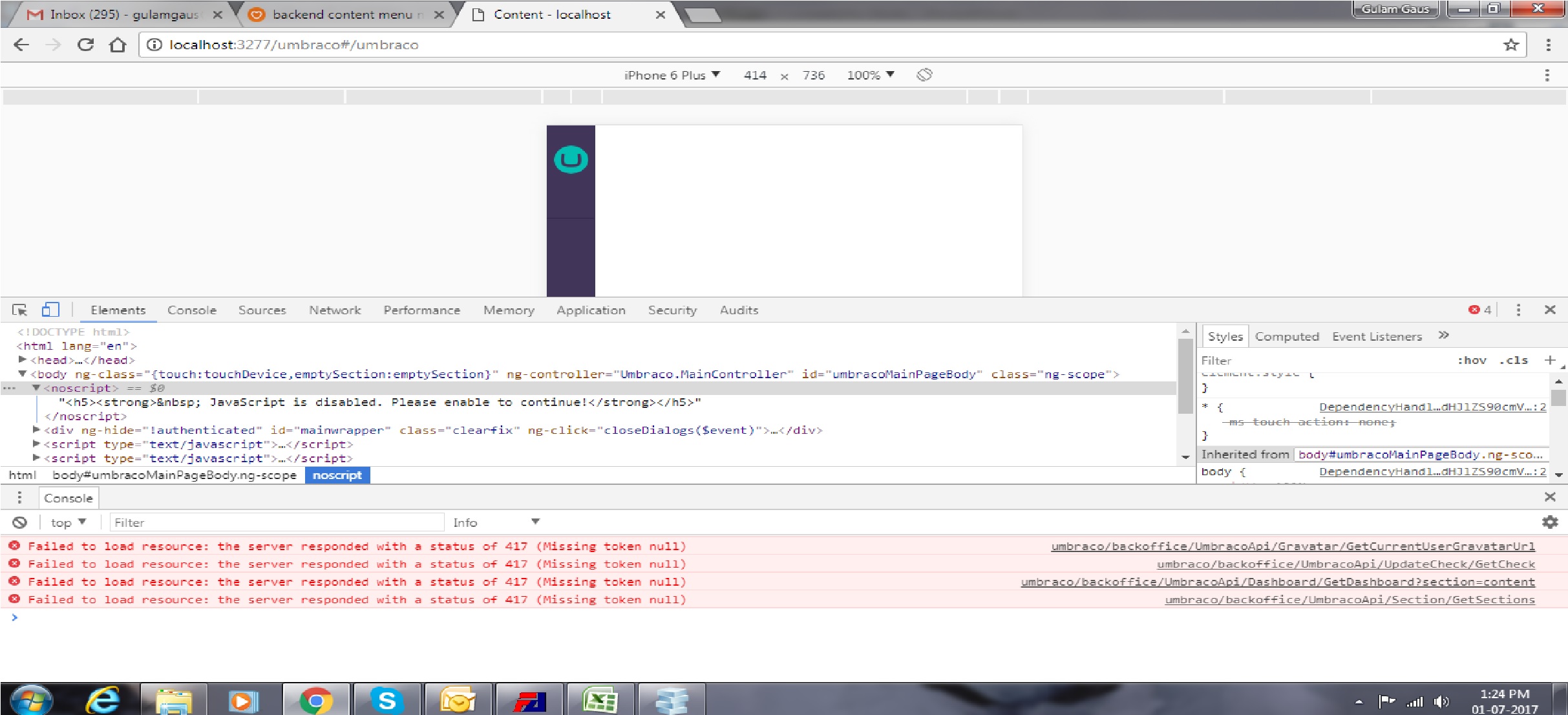This screenshot has height=715, width=1568.
Task: Switch to the backend content menu tab
Action: [x=347, y=14]
